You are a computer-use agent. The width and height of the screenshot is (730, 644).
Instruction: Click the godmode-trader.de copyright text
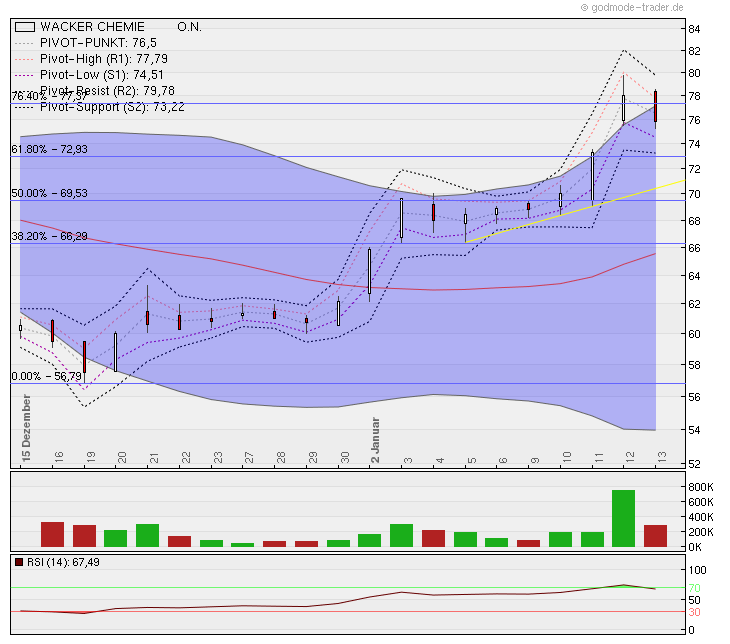[632, 7]
